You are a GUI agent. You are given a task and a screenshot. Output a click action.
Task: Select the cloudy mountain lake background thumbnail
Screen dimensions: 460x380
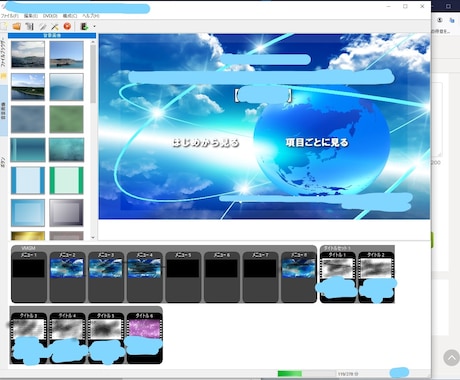click(x=28, y=55)
